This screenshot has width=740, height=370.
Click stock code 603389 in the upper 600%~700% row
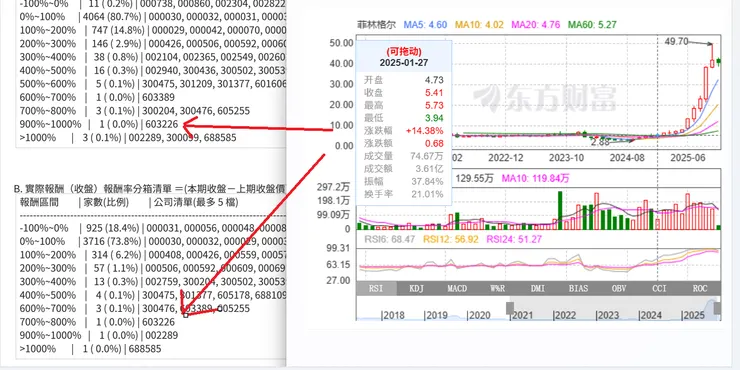[160, 98]
